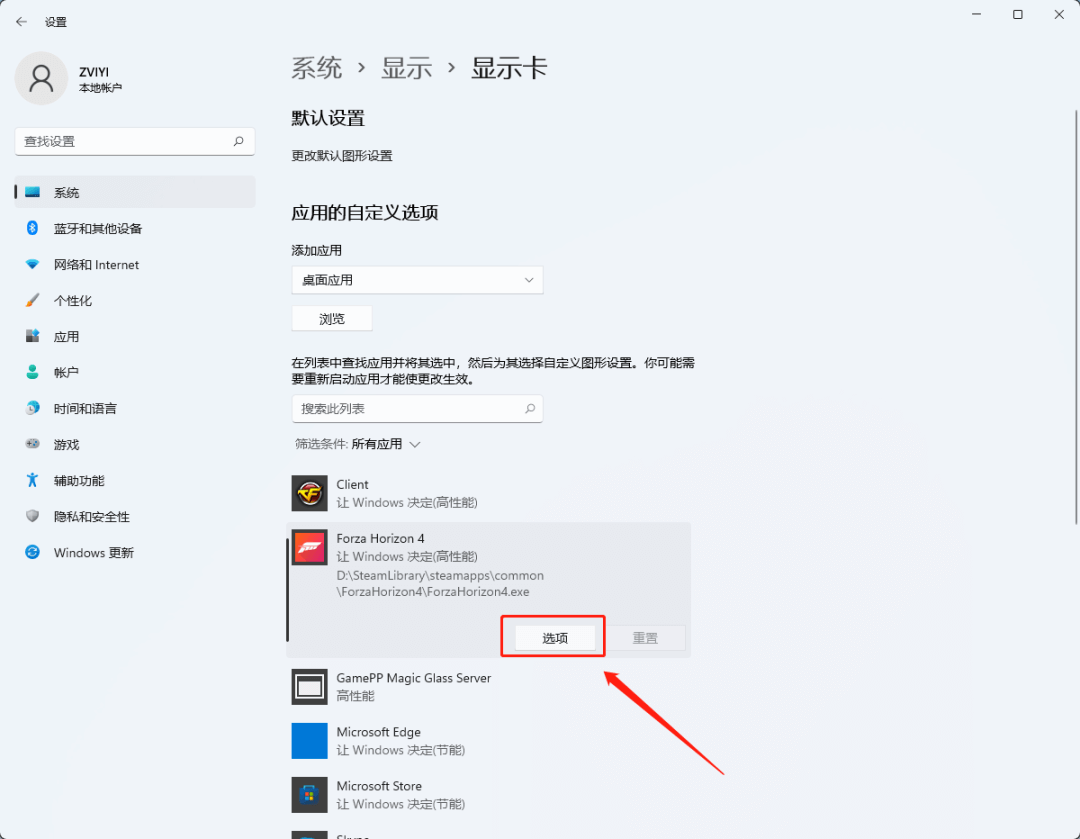Select the Microsoft Store app icon
1080x839 pixels.
(x=309, y=795)
